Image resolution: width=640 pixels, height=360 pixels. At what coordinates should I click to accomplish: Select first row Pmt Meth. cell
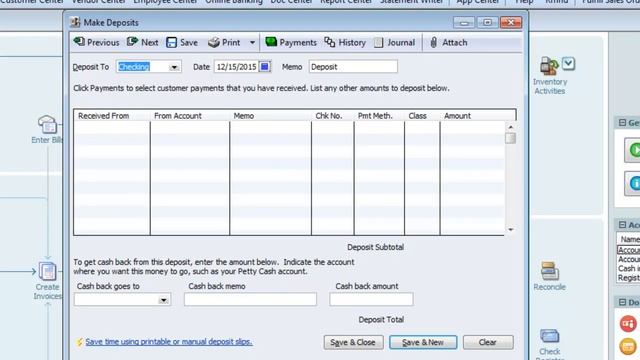(379, 127)
